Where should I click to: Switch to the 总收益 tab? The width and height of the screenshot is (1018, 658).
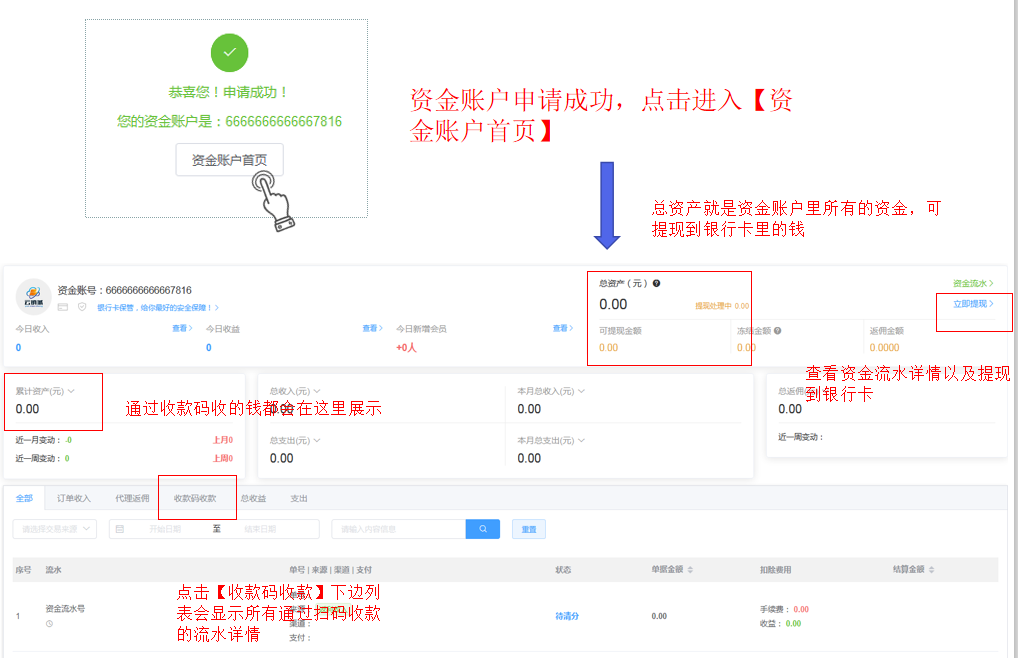click(253, 498)
